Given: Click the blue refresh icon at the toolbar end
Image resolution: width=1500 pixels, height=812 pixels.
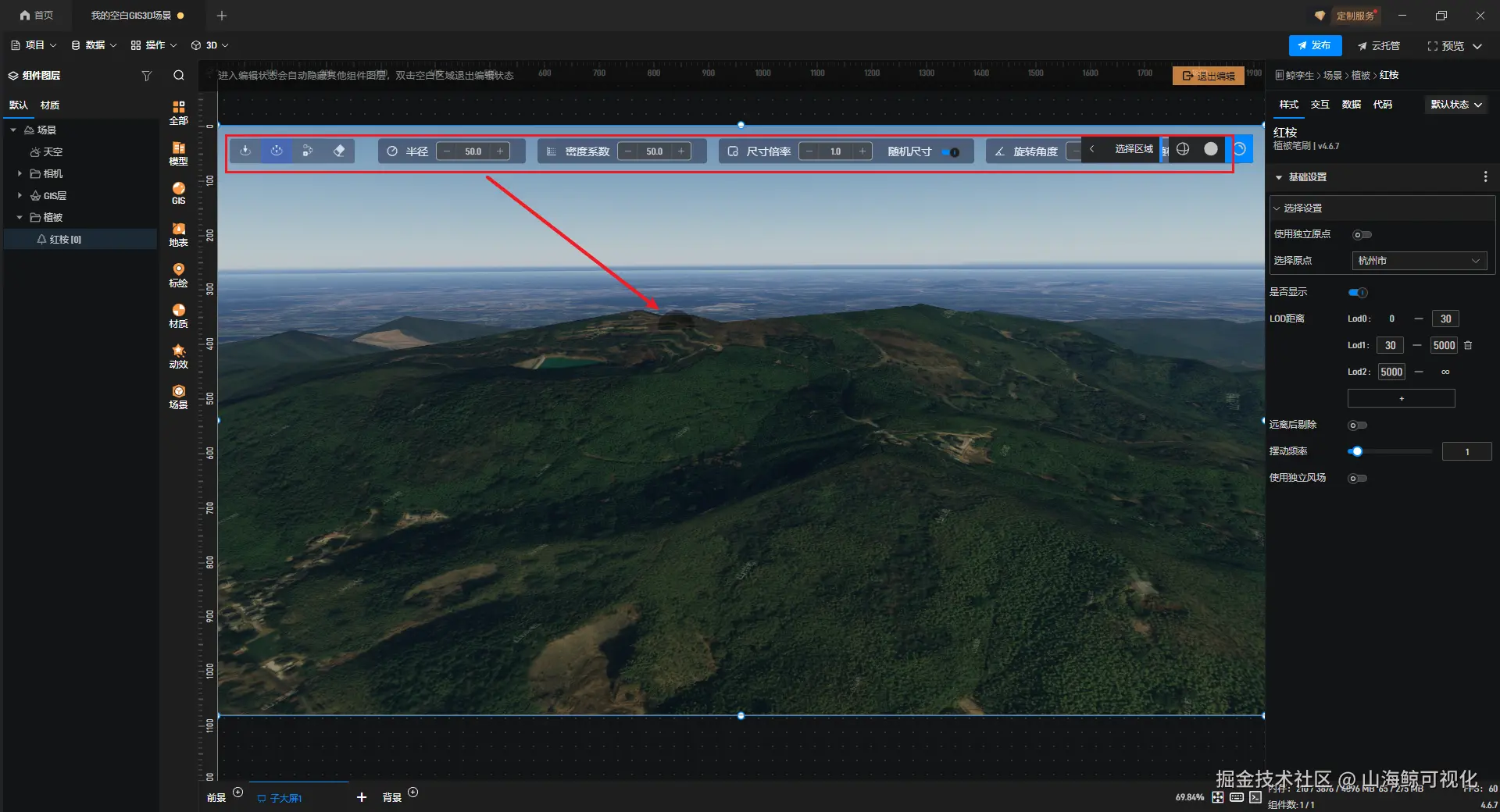Looking at the screenshot, I should click(1240, 149).
